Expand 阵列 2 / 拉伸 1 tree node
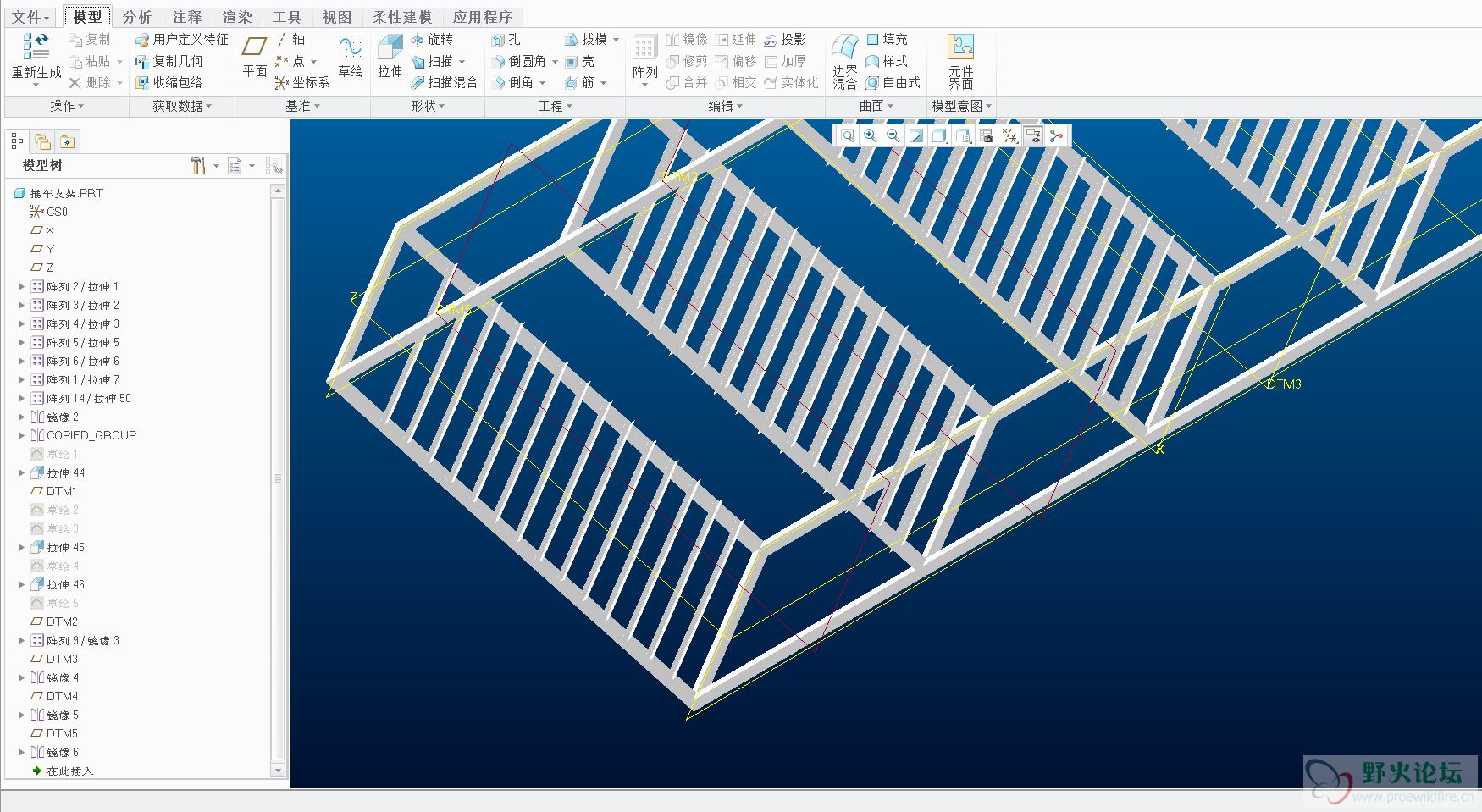This screenshot has width=1482, height=812. pyautogui.click(x=21, y=286)
